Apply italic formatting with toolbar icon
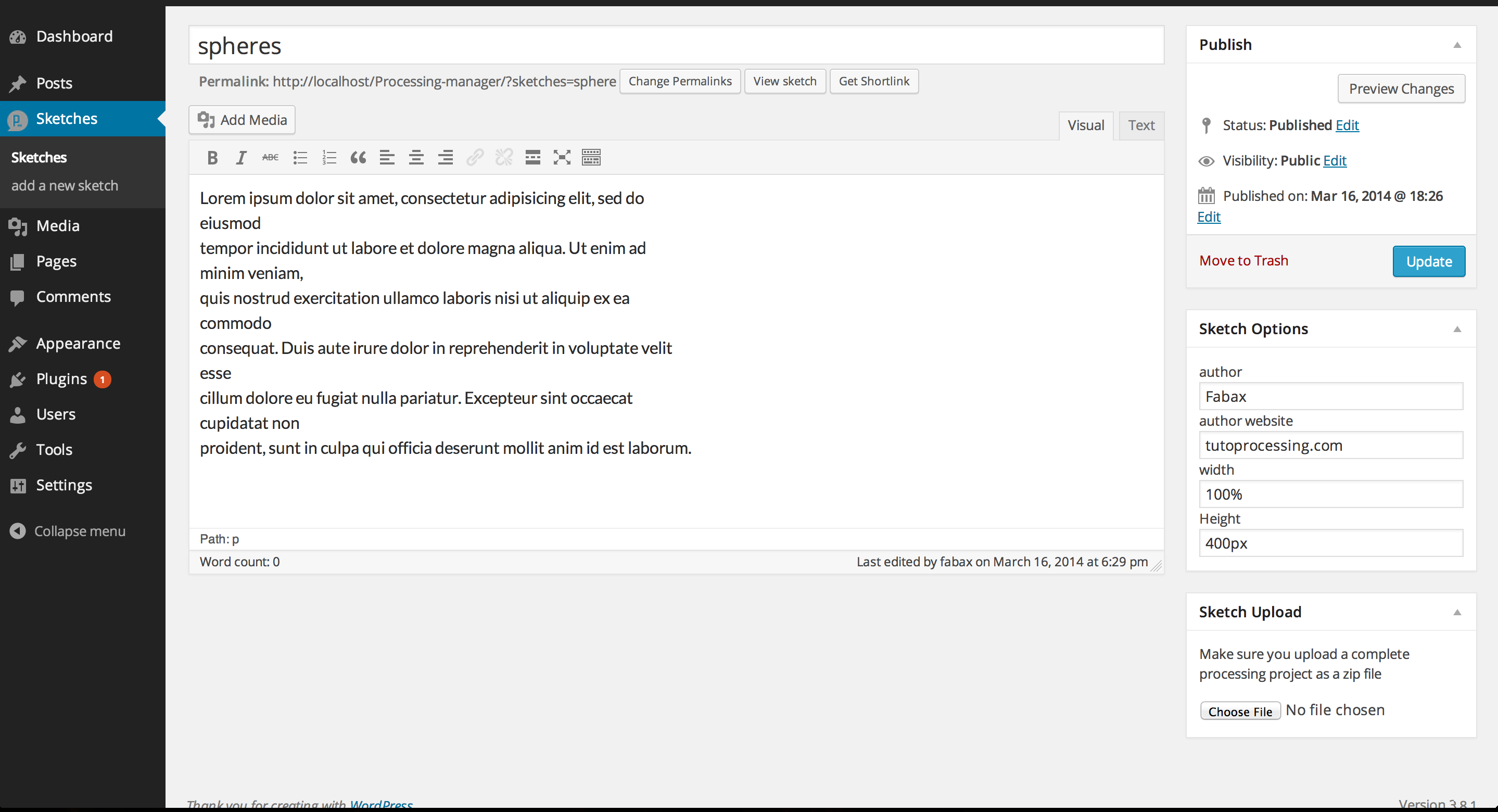The width and height of the screenshot is (1498, 812). pos(242,158)
